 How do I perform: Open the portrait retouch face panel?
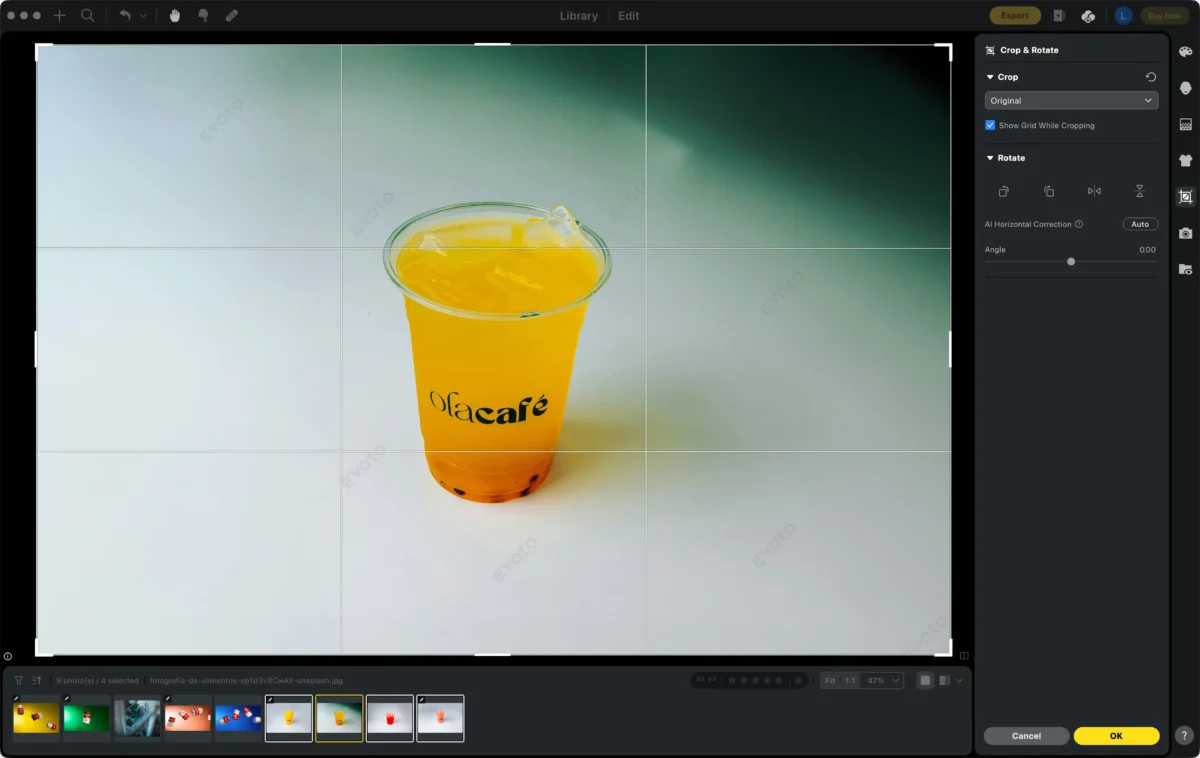pos(1186,88)
